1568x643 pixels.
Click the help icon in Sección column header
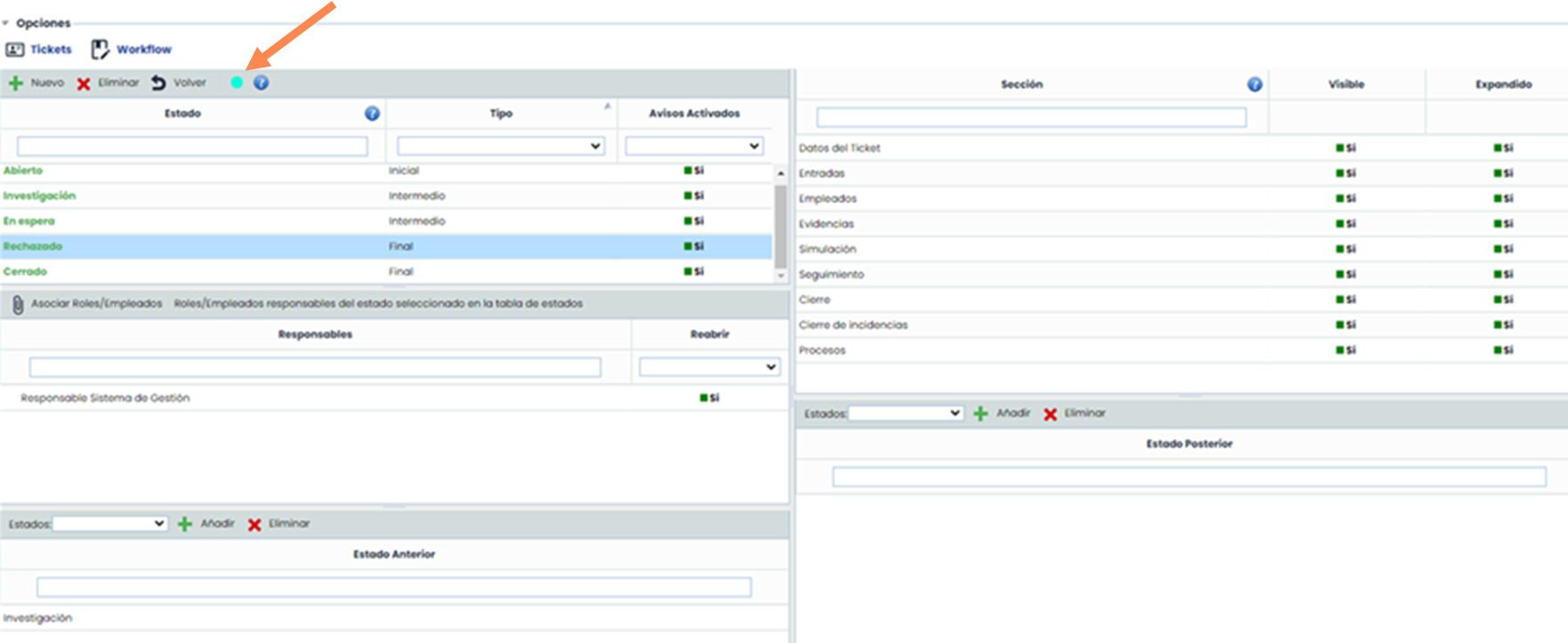coord(1255,84)
